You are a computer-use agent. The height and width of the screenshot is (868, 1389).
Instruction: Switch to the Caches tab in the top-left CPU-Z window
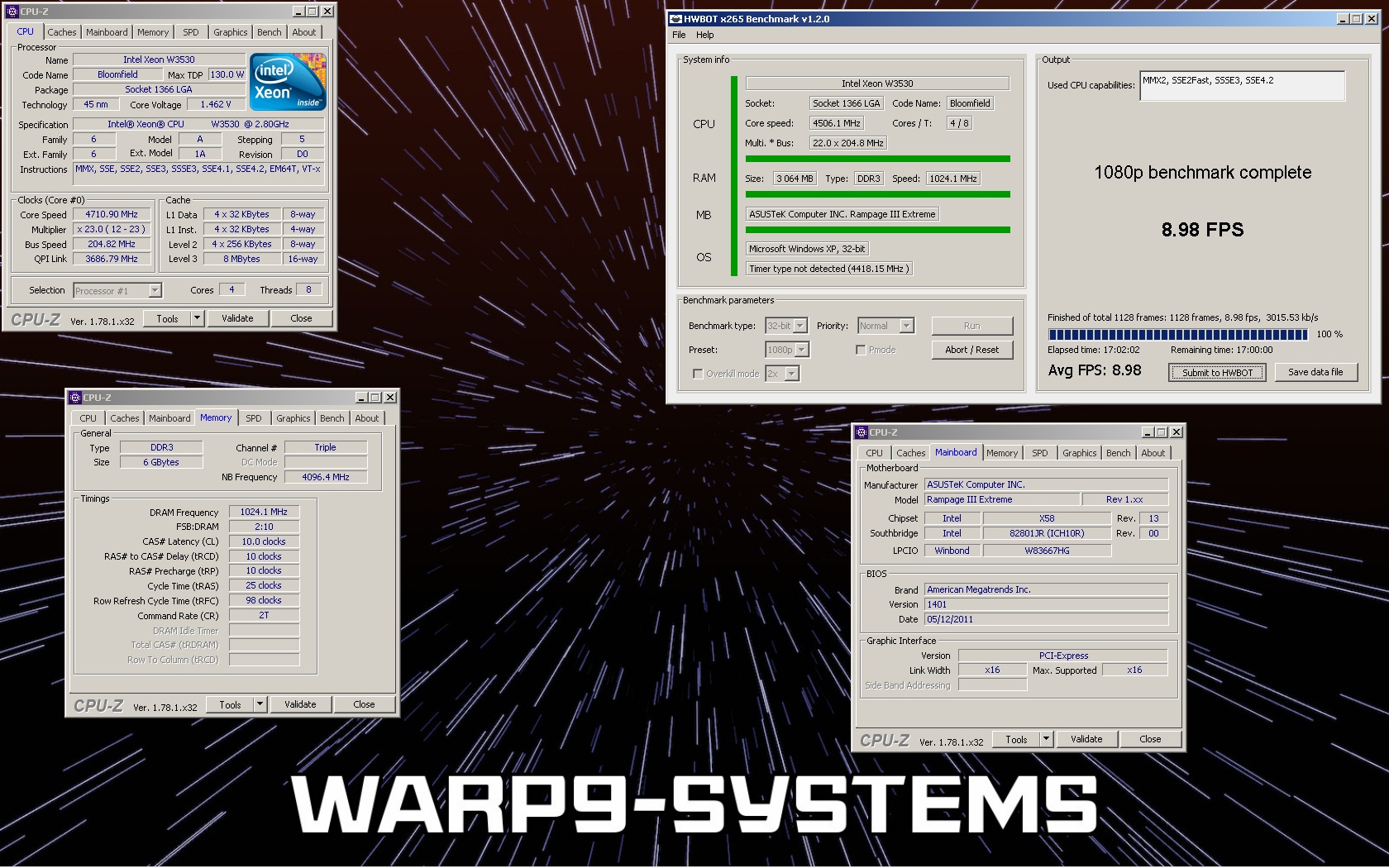pos(62,32)
